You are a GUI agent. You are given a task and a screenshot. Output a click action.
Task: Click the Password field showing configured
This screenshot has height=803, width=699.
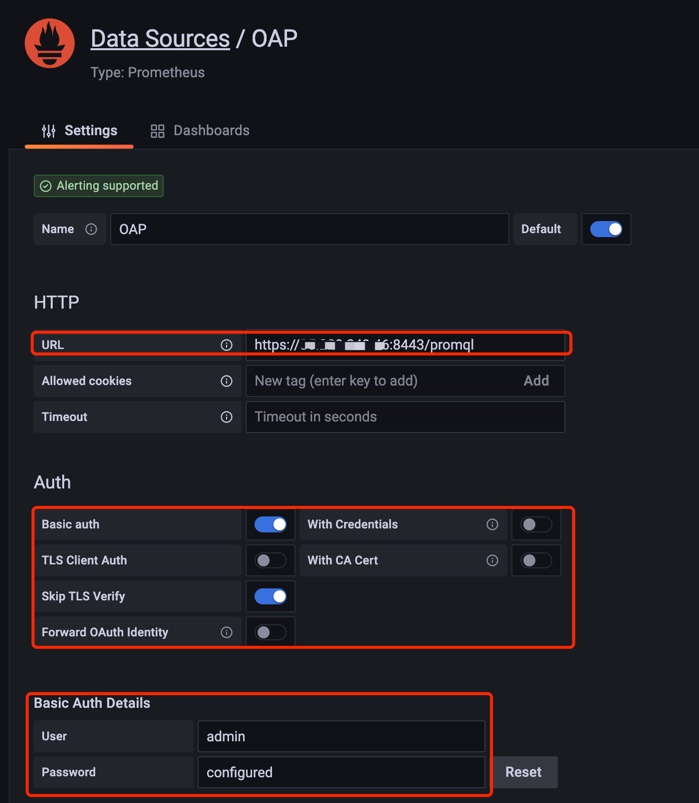tap(341, 772)
